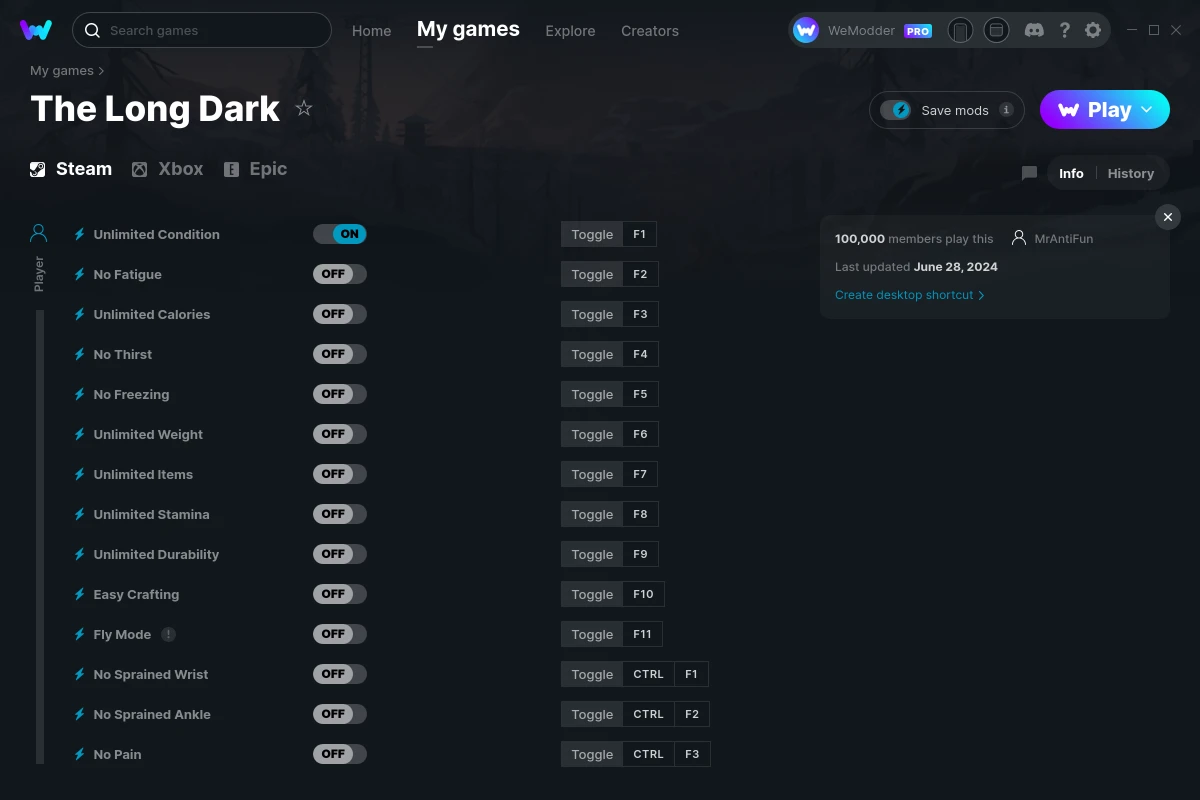1200x800 pixels.
Task: Click the Player category icon in sidebar
Action: click(39, 234)
